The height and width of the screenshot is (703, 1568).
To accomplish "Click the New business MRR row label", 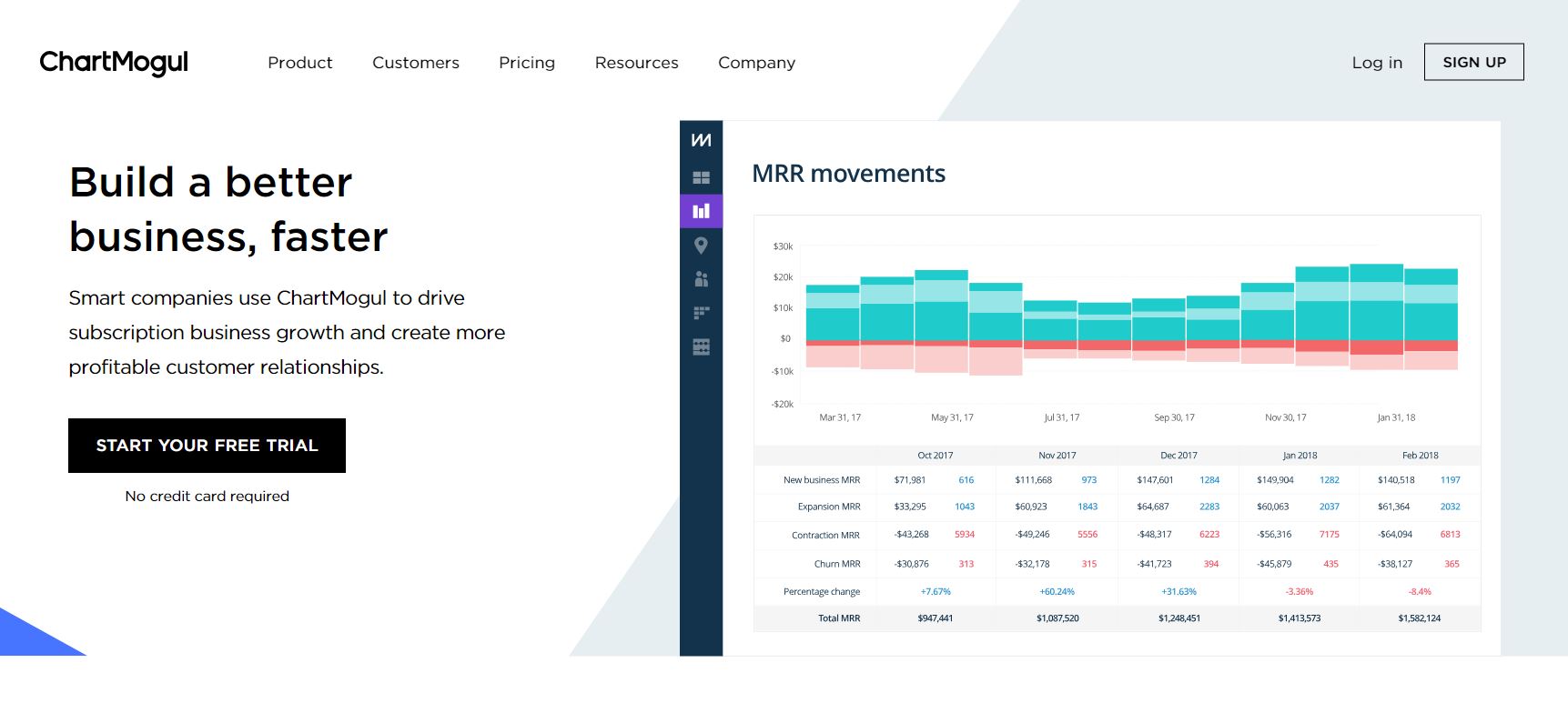I will 822,480.
